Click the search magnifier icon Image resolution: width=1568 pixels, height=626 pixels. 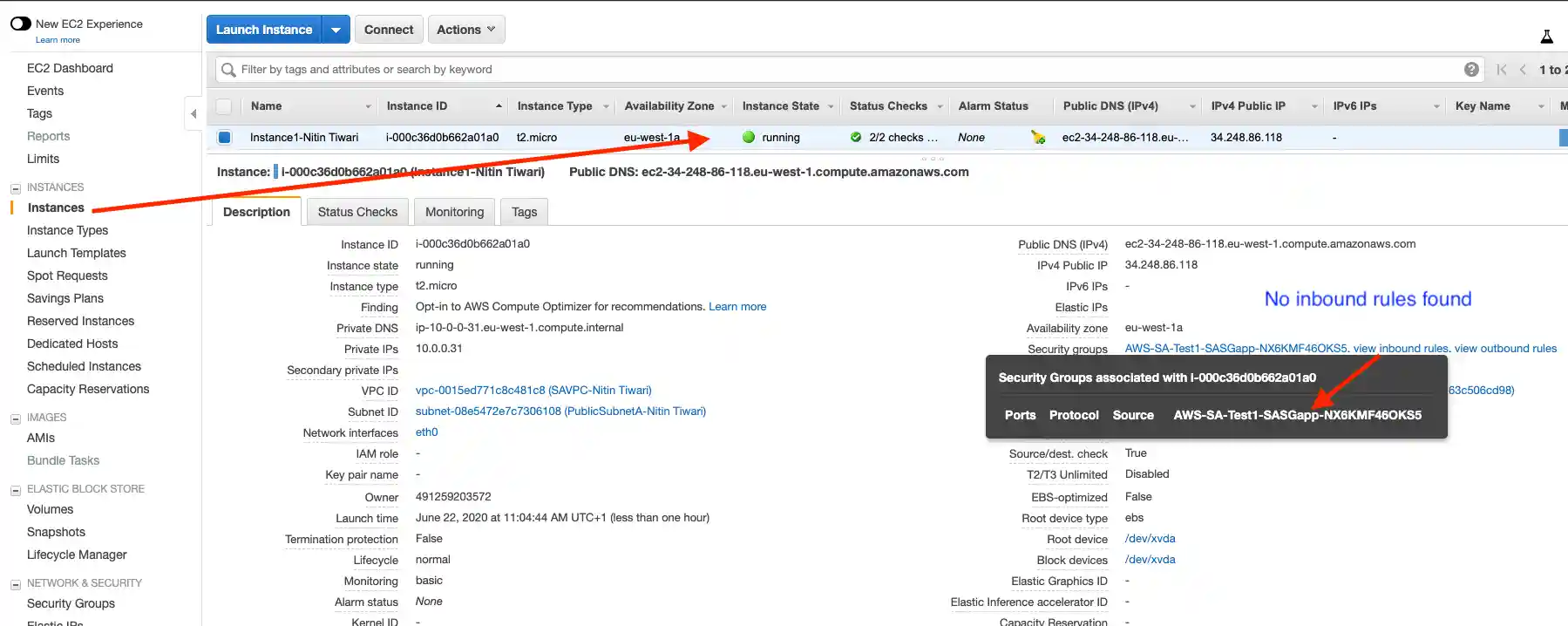(228, 70)
